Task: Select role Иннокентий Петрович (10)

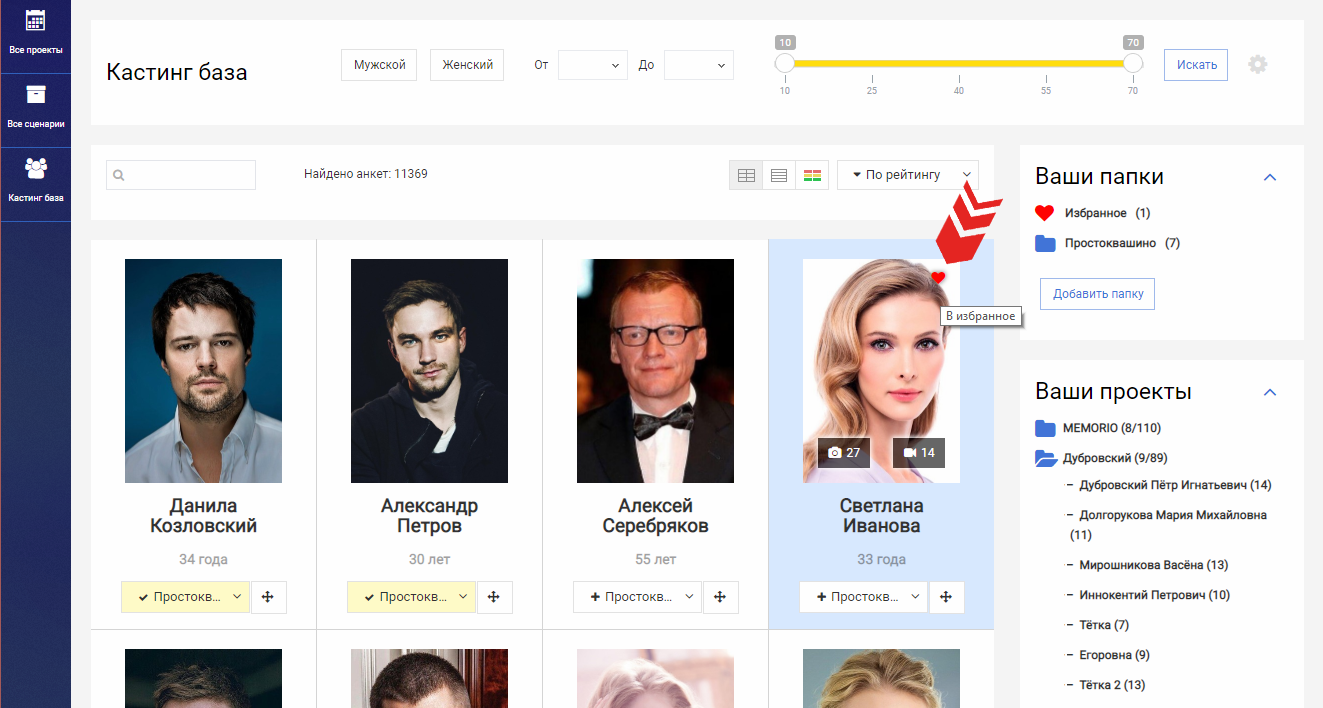Action: pos(1155,595)
